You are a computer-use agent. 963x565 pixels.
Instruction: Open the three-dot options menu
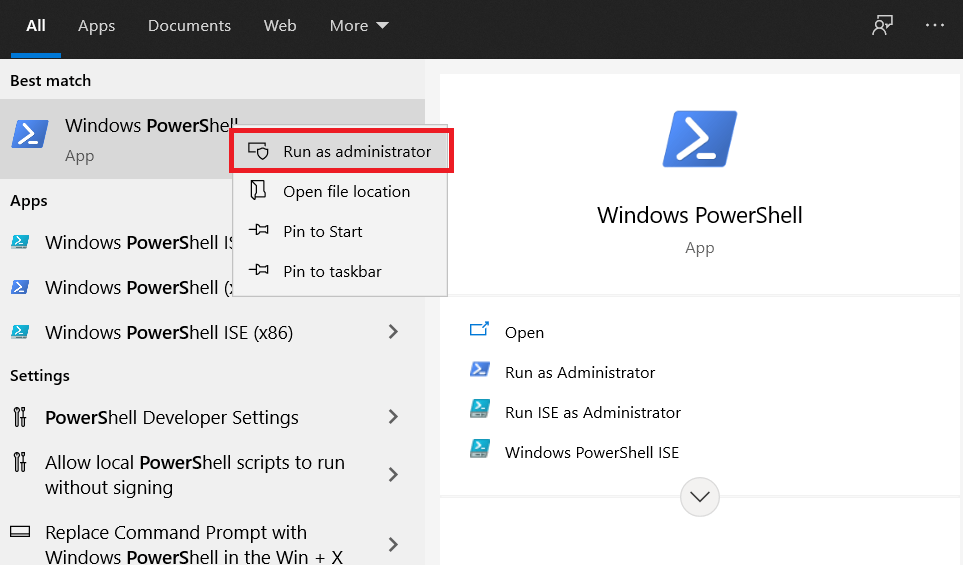(x=935, y=25)
